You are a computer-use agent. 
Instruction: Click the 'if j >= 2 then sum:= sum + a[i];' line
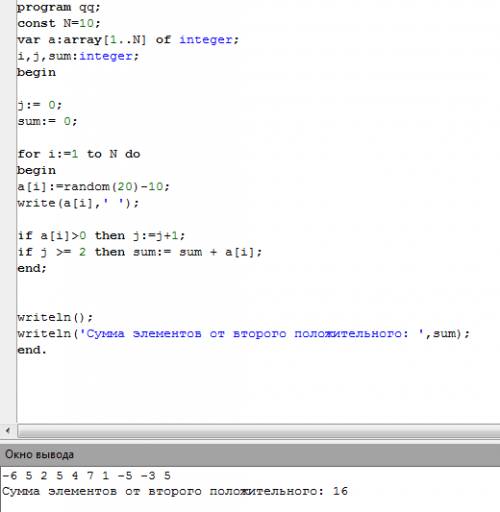point(140,252)
